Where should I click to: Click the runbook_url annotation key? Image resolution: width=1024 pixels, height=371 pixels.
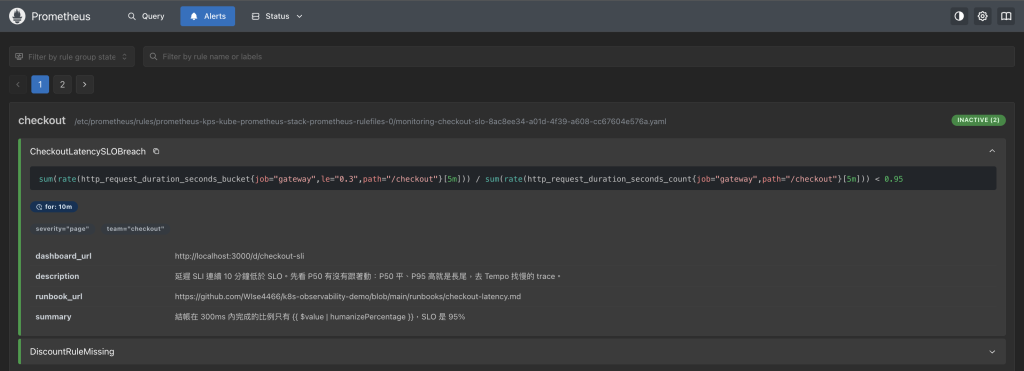coord(59,297)
